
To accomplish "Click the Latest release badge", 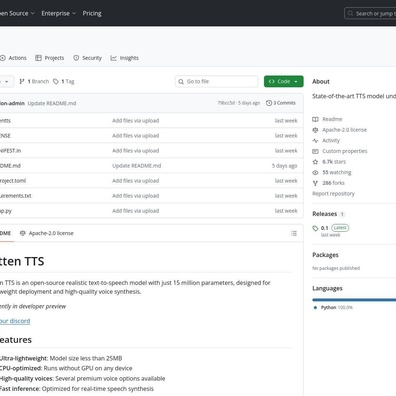I will pos(340,228).
